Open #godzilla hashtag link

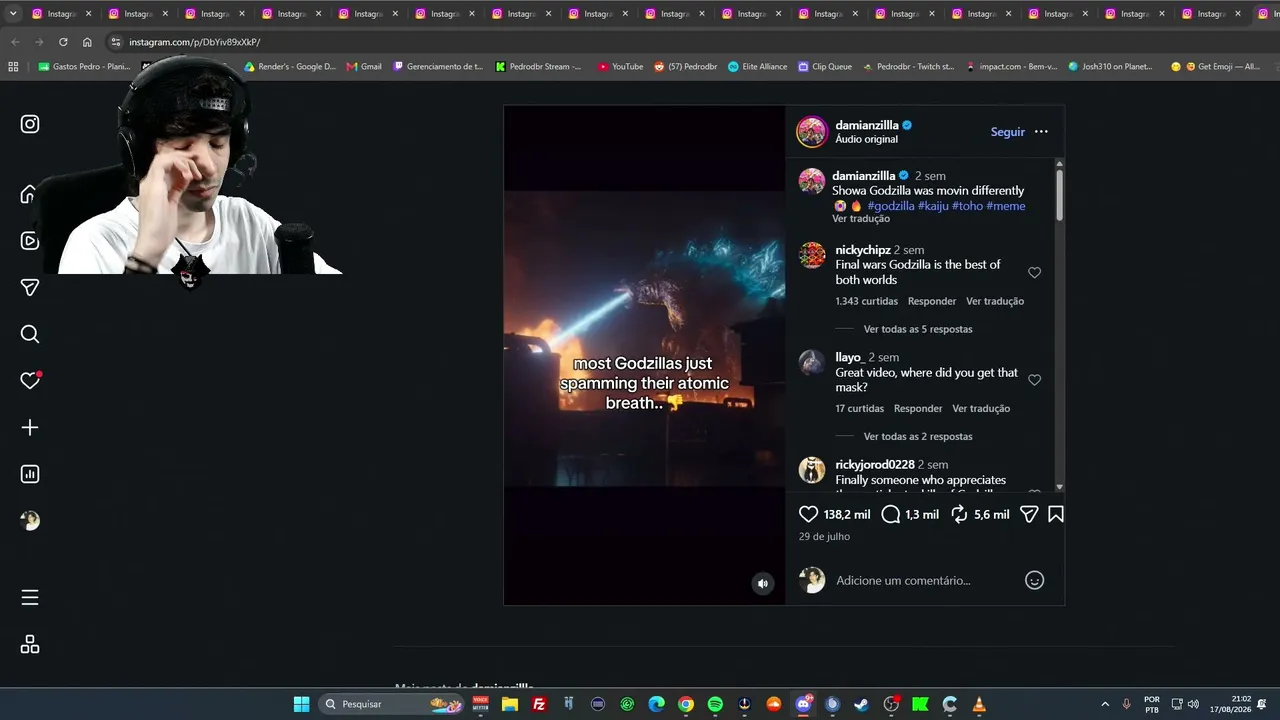tap(891, 206)
